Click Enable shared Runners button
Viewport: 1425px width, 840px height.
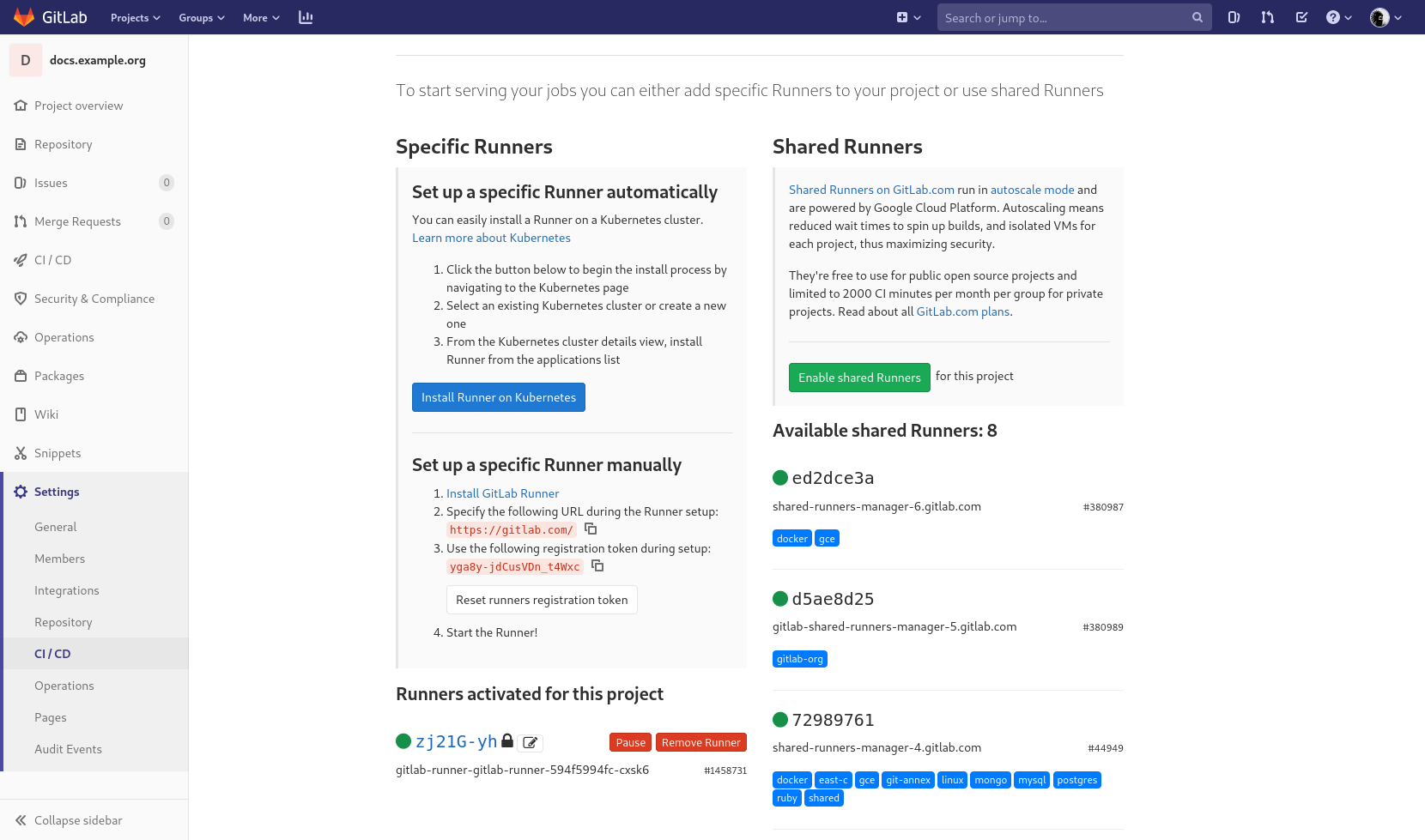click(x=859, y=378)
